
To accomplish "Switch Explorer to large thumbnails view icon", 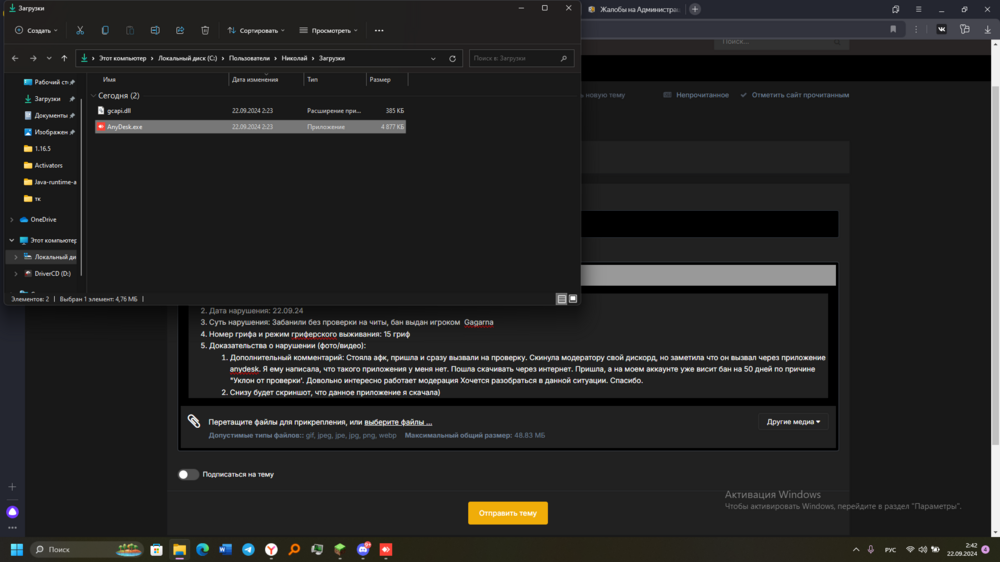I will [x=573, y=299].
